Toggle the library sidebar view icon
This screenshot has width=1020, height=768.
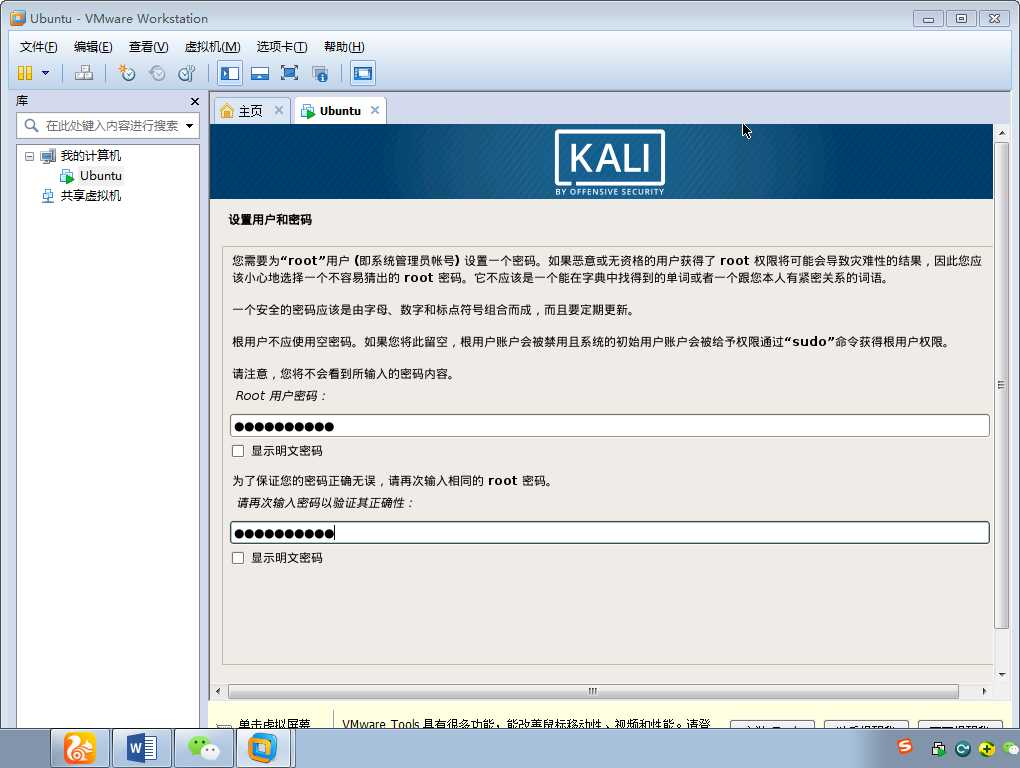click(230, 73)
